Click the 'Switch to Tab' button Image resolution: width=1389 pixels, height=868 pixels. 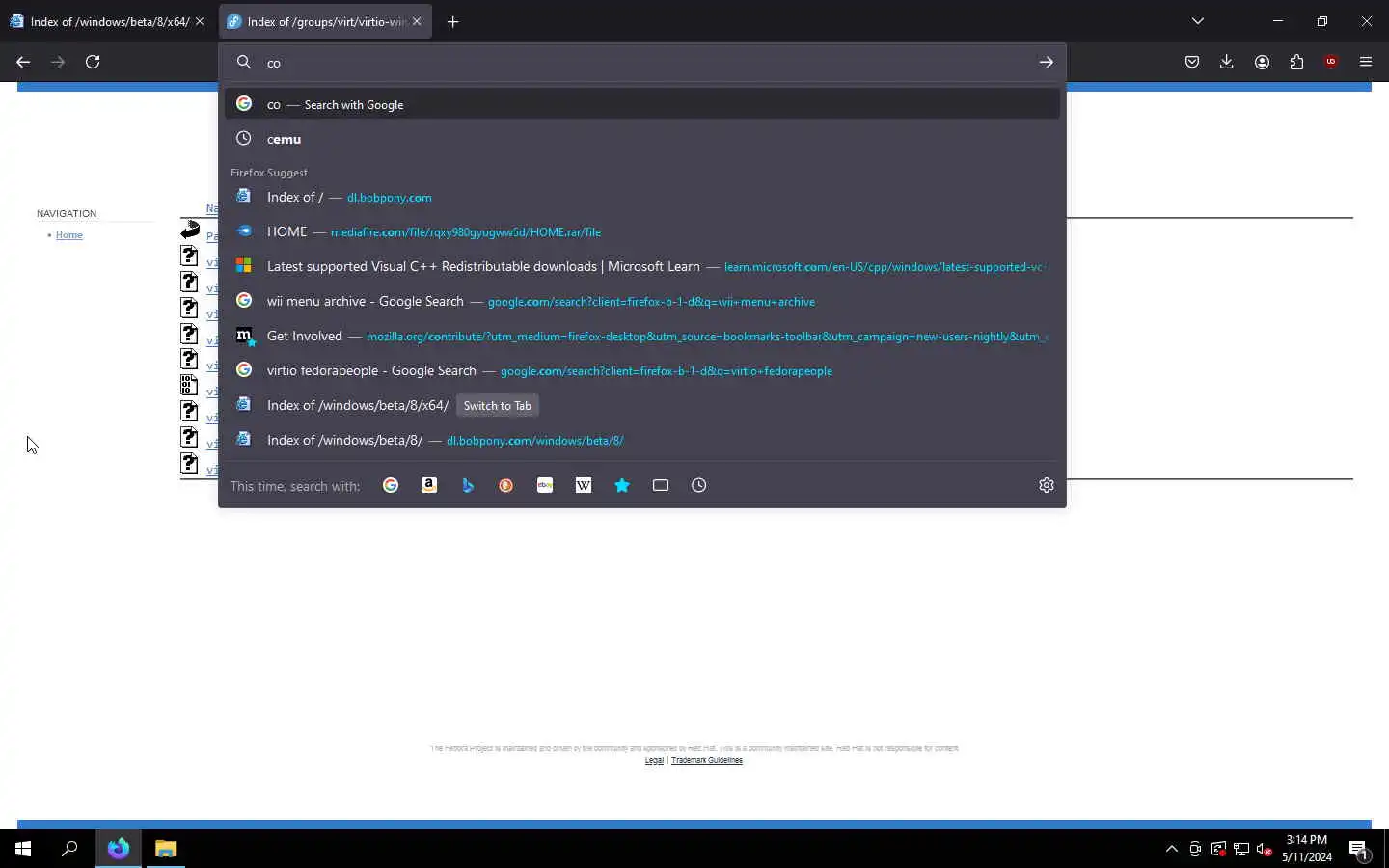coord(498,405)
